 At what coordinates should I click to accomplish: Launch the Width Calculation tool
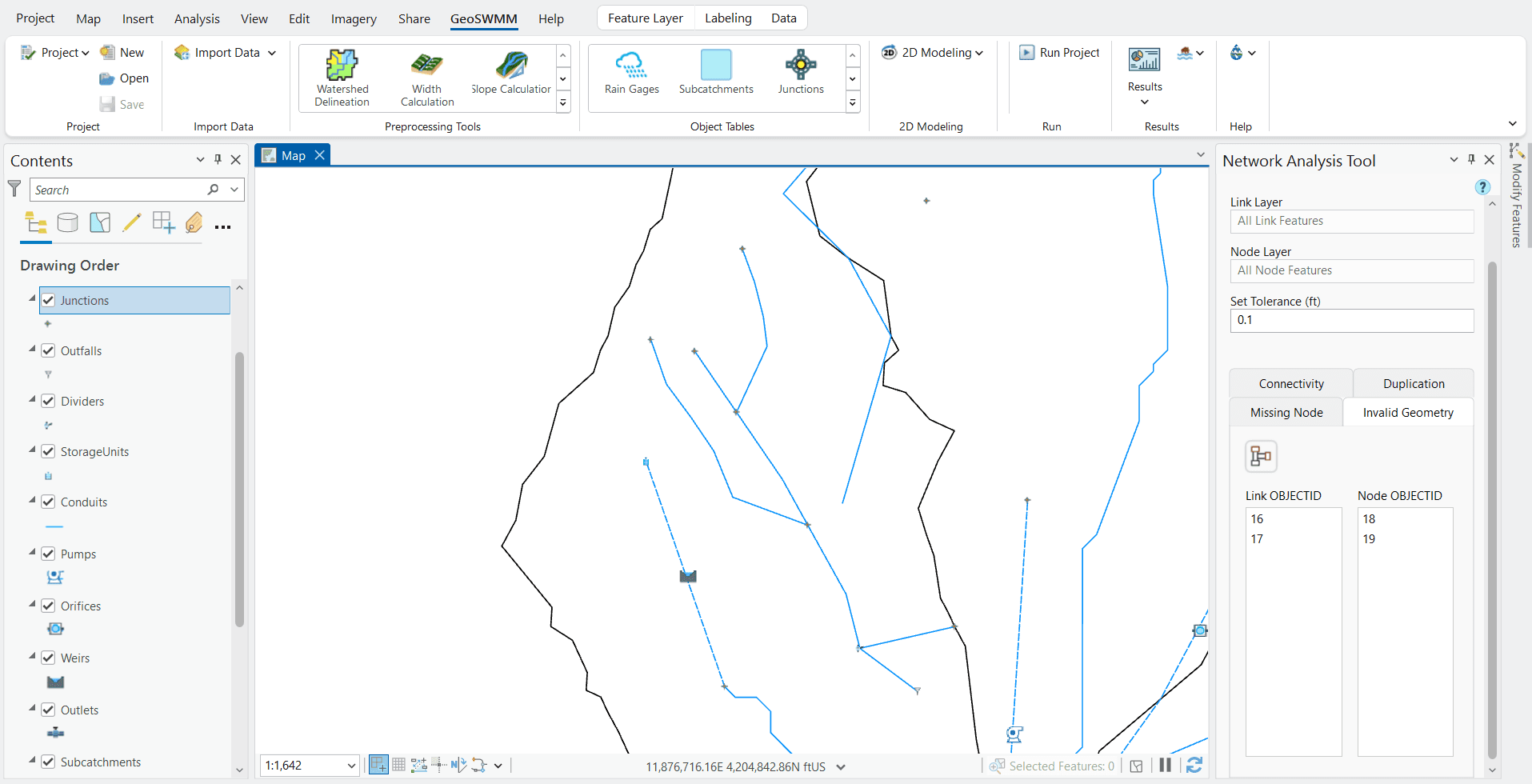(x=426, y=78)
